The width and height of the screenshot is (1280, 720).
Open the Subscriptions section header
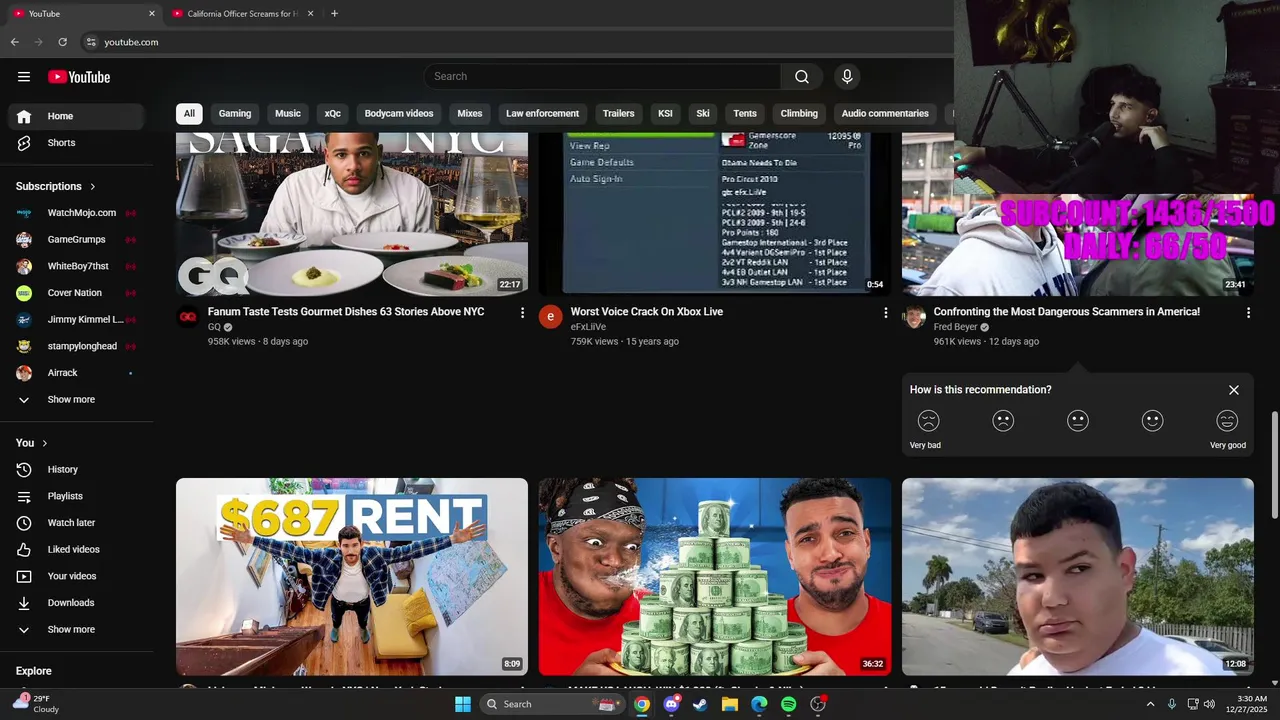56,186
